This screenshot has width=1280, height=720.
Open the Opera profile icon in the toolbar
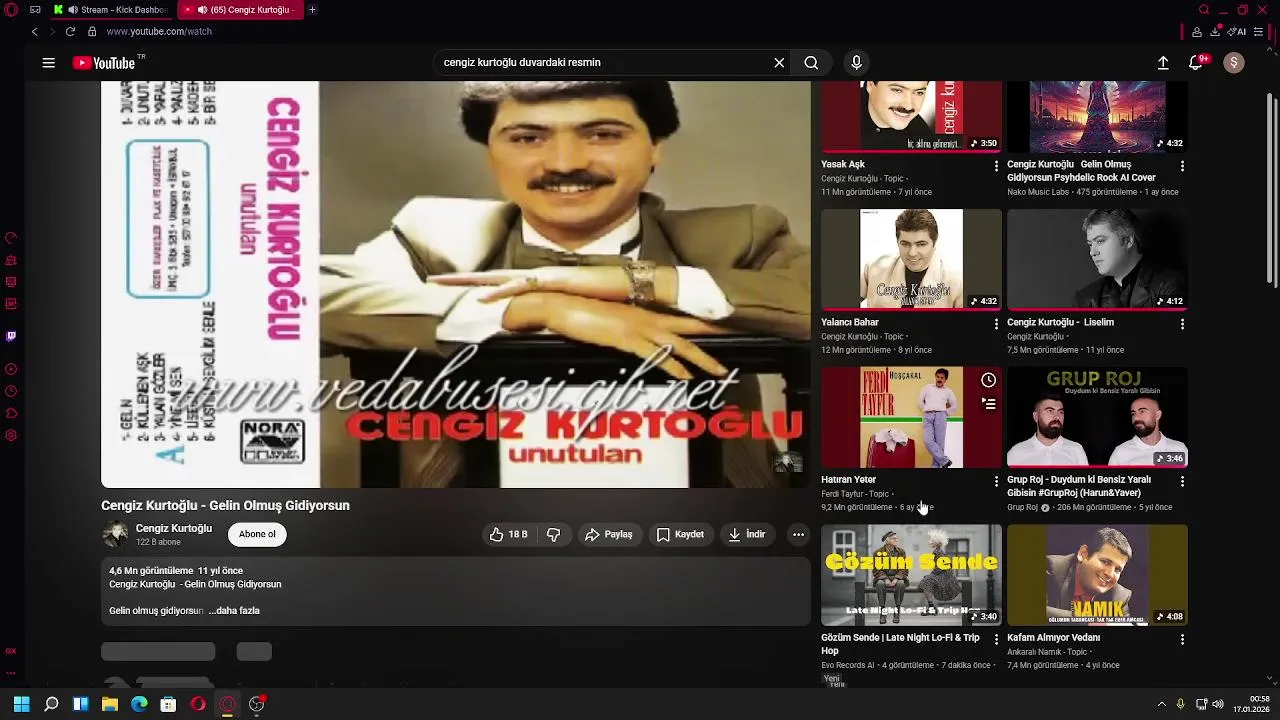(1197, 32)
